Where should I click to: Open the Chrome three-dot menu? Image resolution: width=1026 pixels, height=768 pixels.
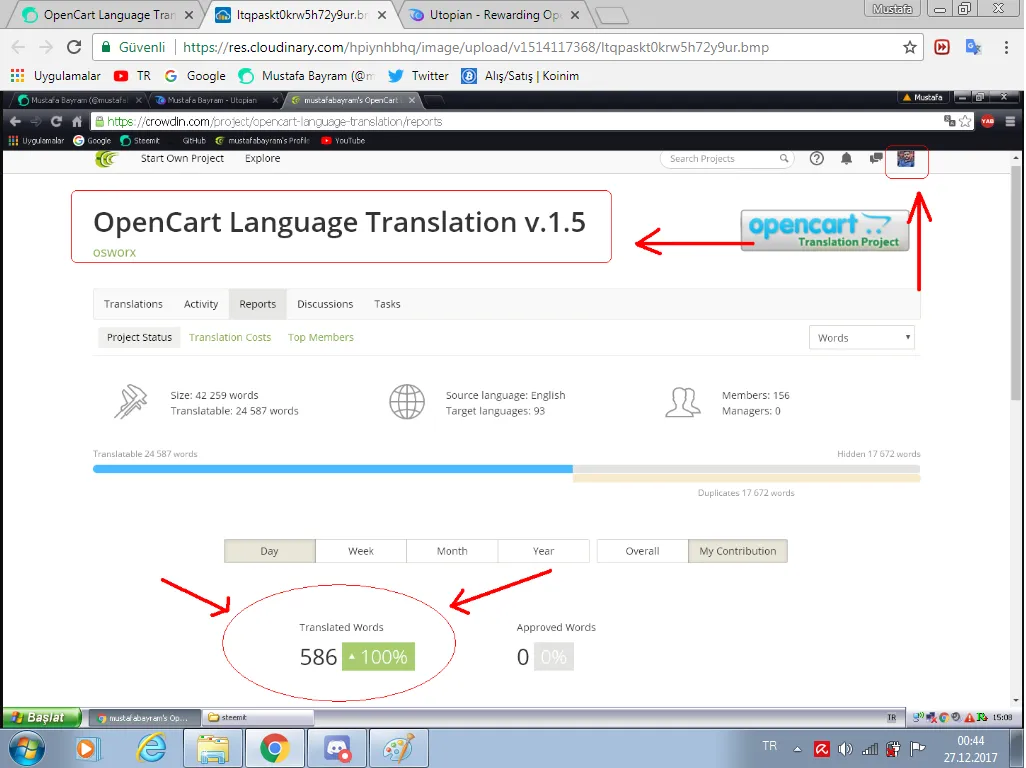click(1006, 47)
